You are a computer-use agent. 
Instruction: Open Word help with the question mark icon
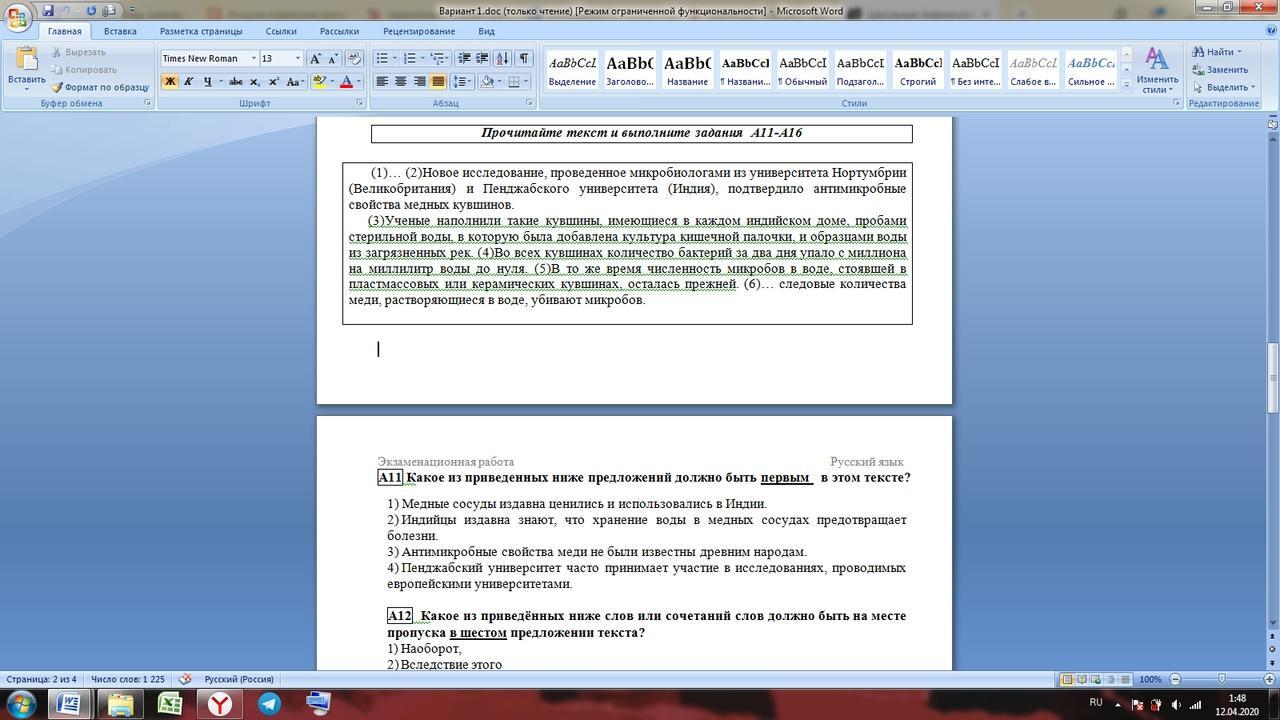(1271, 31)
